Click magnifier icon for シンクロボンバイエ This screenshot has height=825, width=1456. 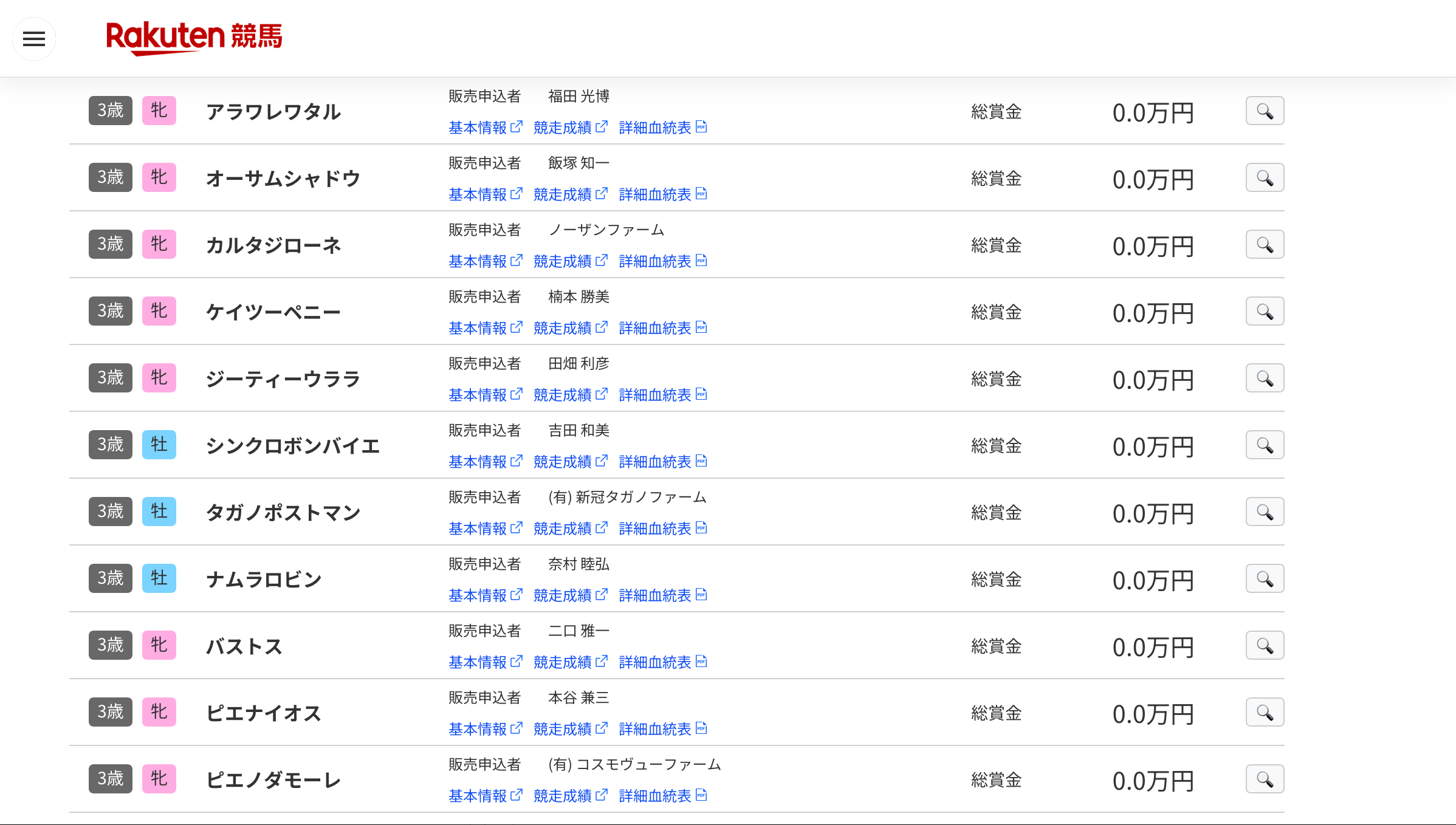1265,445
